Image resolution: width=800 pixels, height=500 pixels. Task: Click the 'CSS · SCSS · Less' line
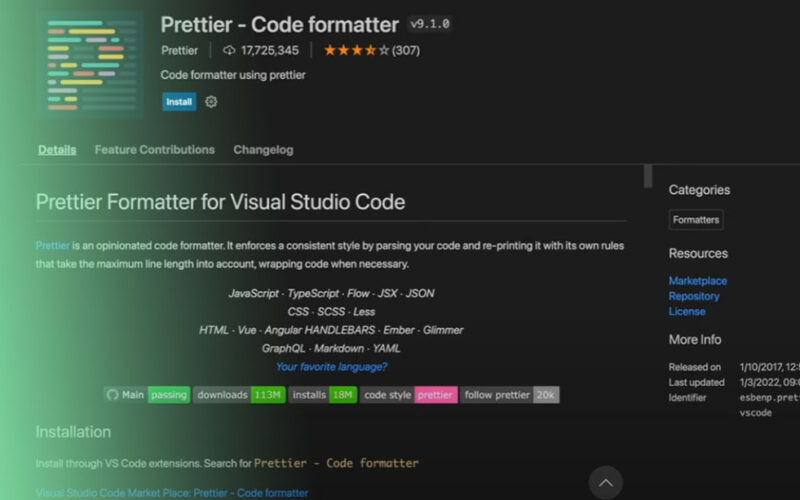tap(331, 312)
